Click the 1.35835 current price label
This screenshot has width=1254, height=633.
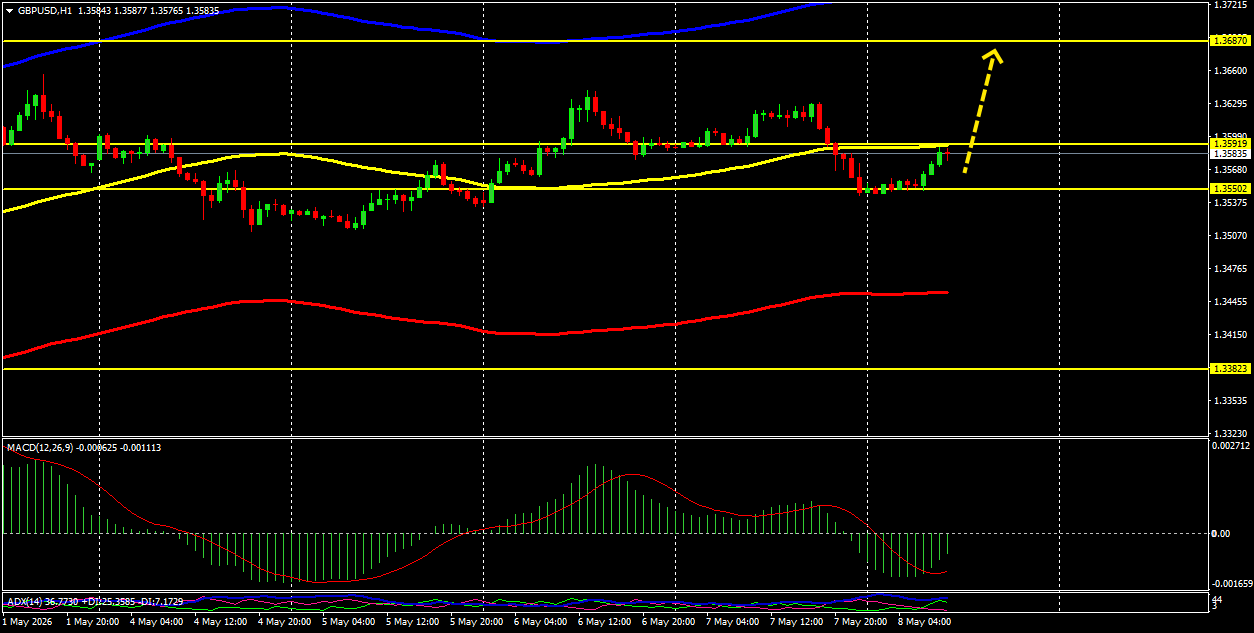(1229, 154)
